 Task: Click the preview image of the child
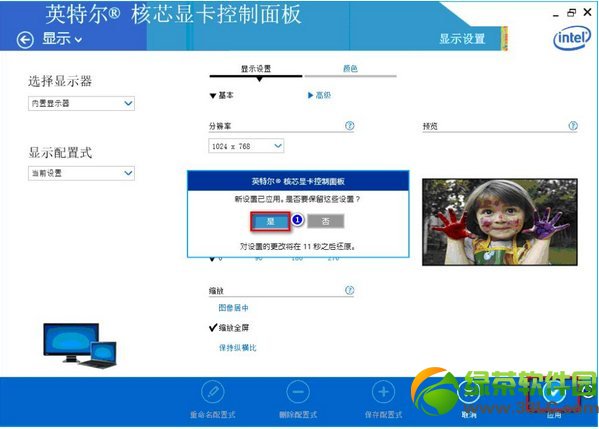pyautogui.click(x=500, y=222)
